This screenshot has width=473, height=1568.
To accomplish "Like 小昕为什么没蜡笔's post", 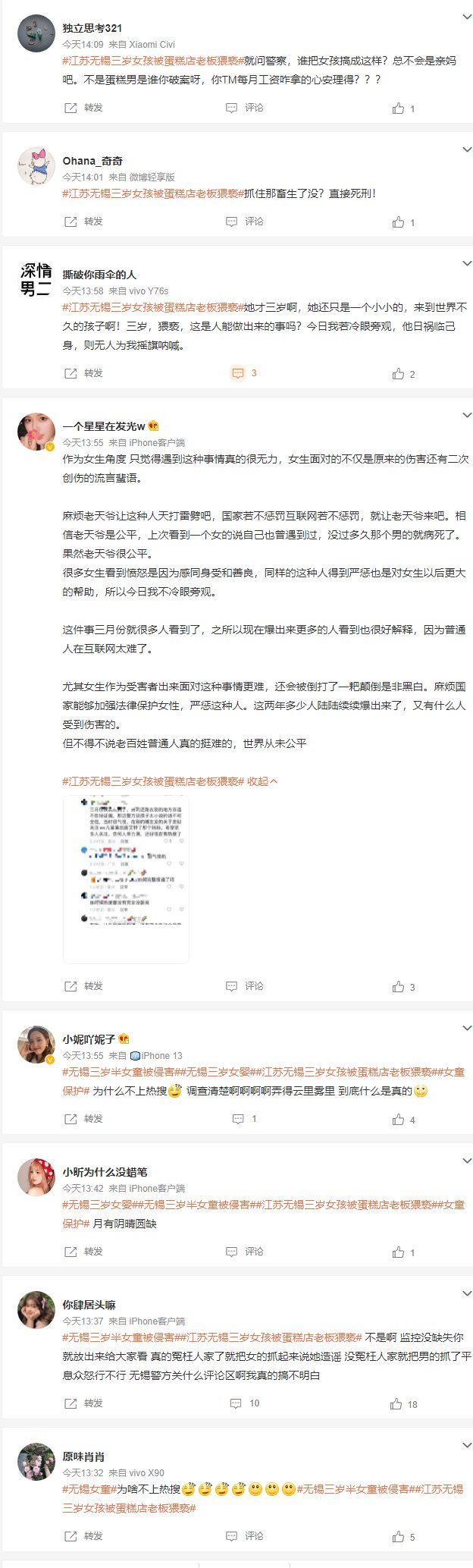I will [403, 1252].
